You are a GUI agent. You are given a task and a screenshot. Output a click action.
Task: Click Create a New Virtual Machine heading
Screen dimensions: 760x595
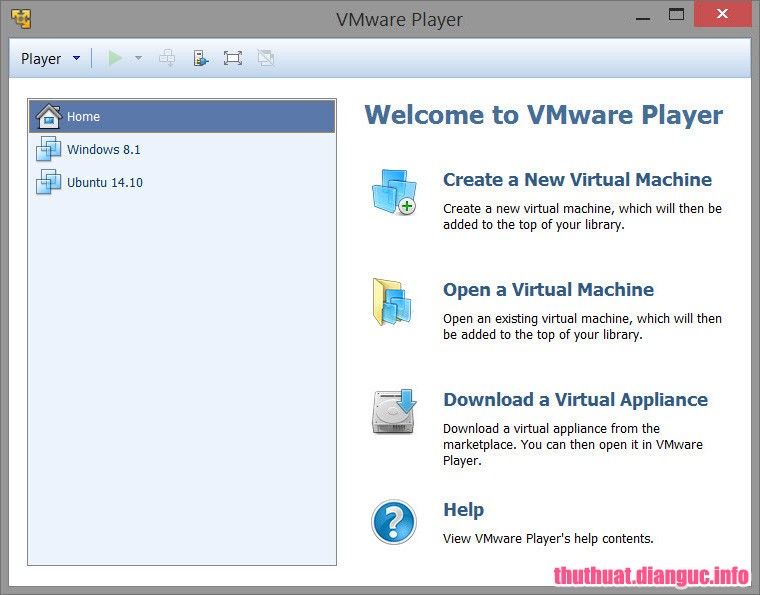tap(577, 180)
